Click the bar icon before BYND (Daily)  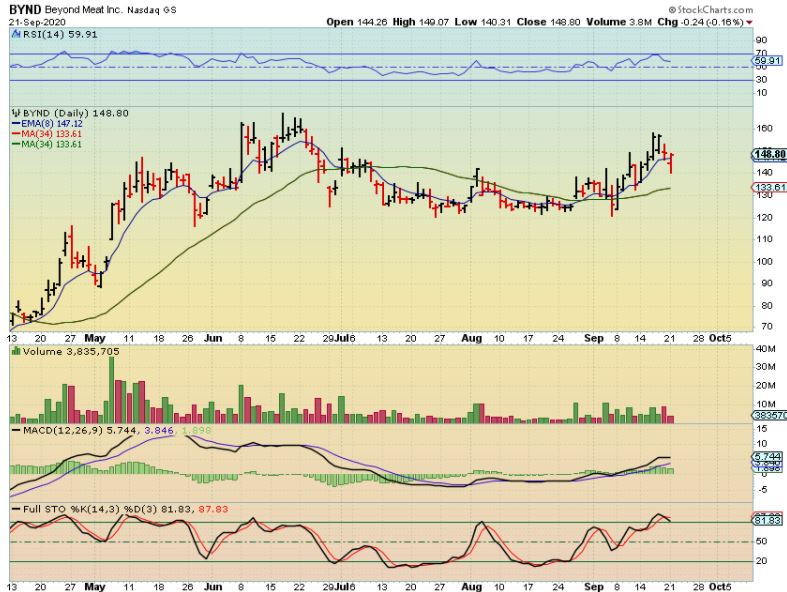pyautogui.click(x=16, y=113)
